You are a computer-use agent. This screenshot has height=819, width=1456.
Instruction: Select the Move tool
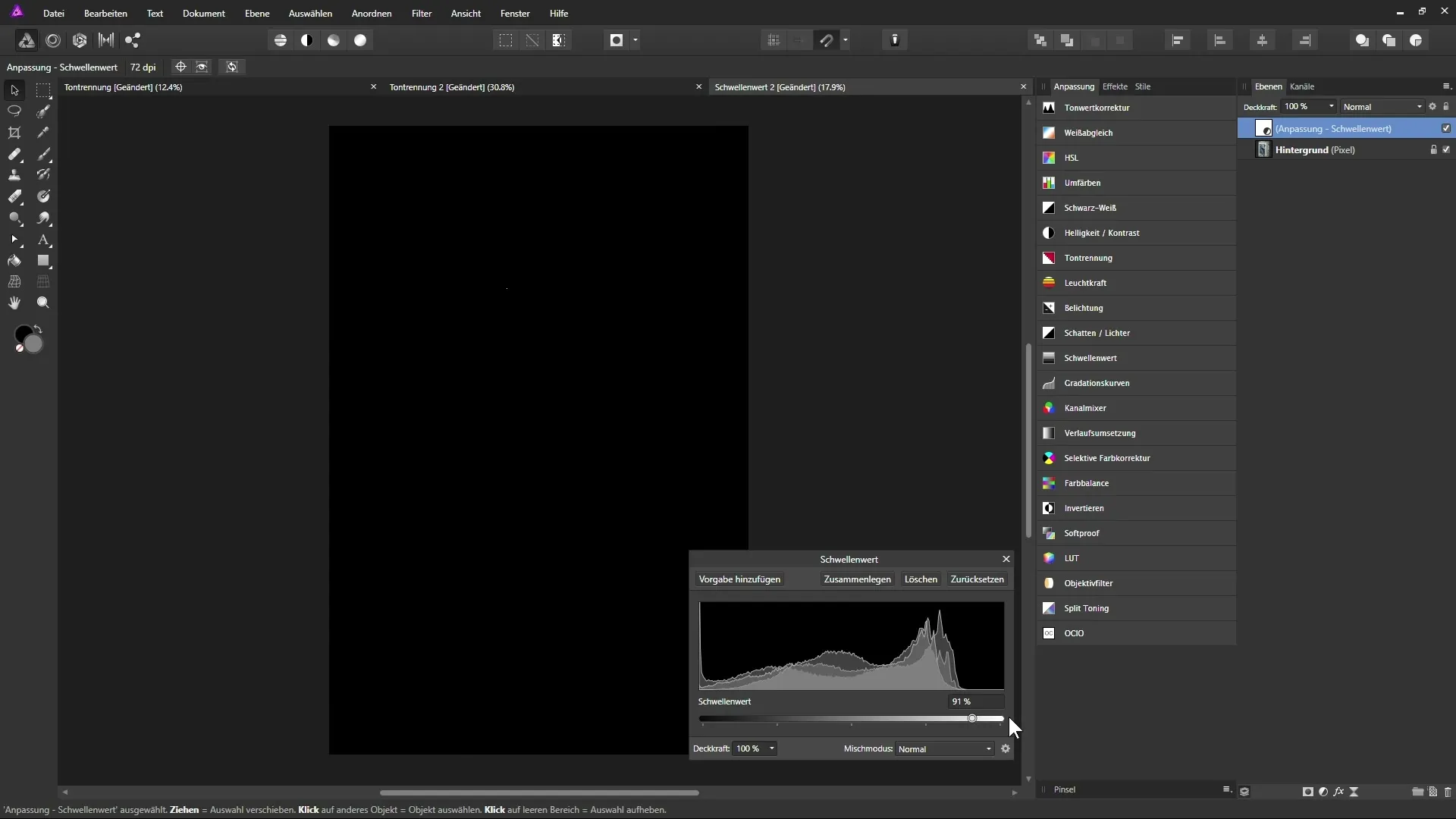[x=14, y=90]
